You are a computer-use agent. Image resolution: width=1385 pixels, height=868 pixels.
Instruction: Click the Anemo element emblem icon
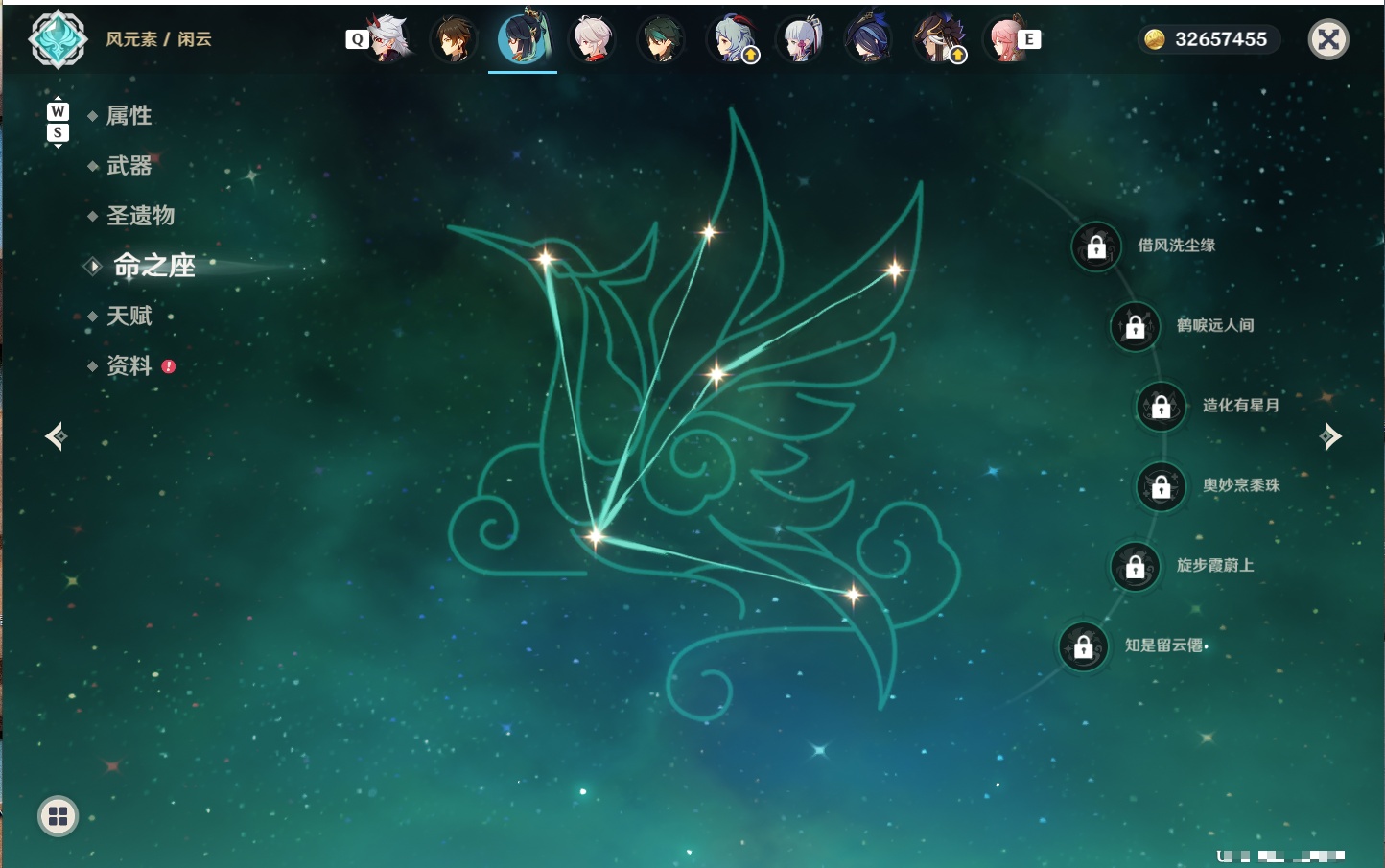pyautogui.click(x=59, y=39)
